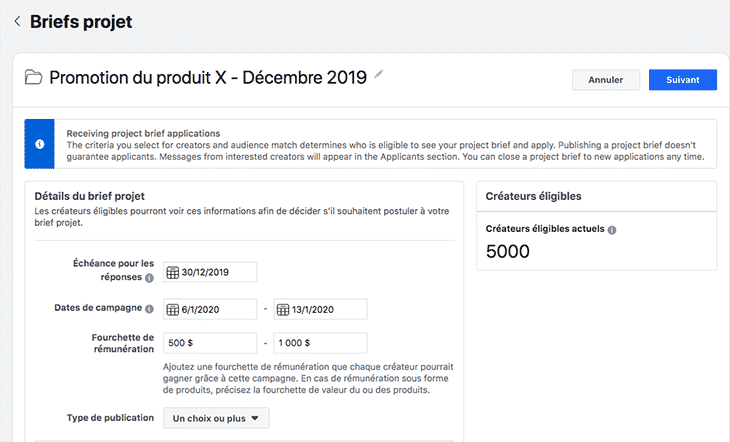The height and width of the screenshot is (442, 730).
Task: Click the Briefs projet page heading
Action: (81, 21)
